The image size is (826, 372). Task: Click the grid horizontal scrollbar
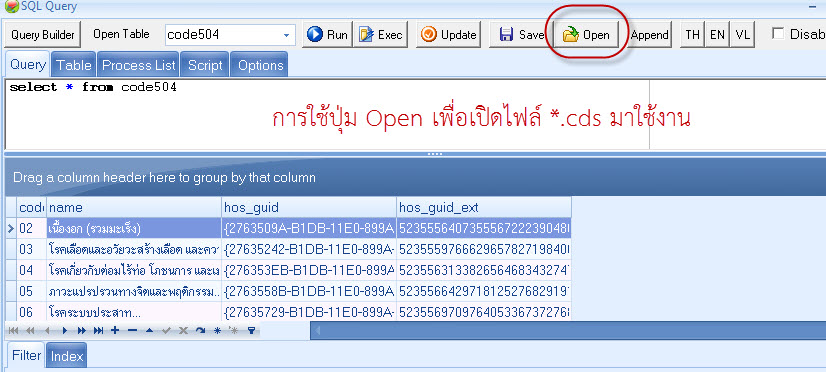tap(568, 330)
